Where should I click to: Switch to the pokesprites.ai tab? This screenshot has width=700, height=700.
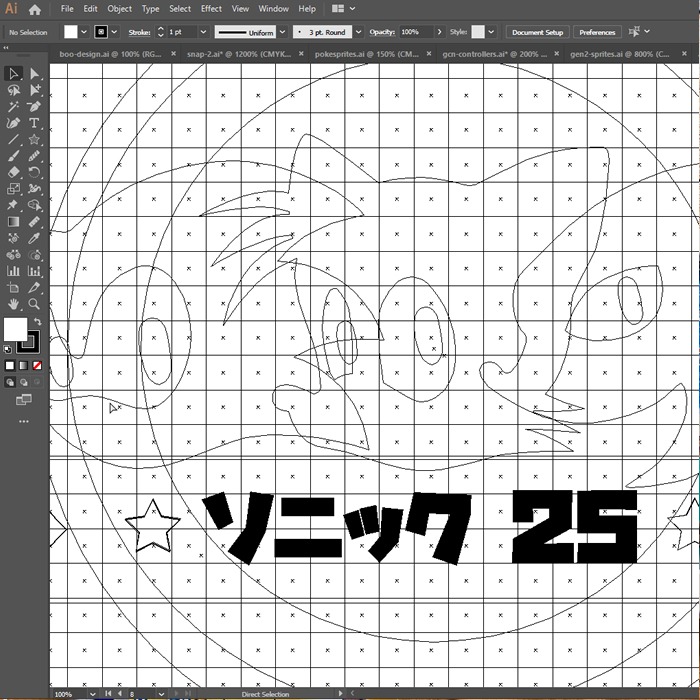tap(367, 54)
